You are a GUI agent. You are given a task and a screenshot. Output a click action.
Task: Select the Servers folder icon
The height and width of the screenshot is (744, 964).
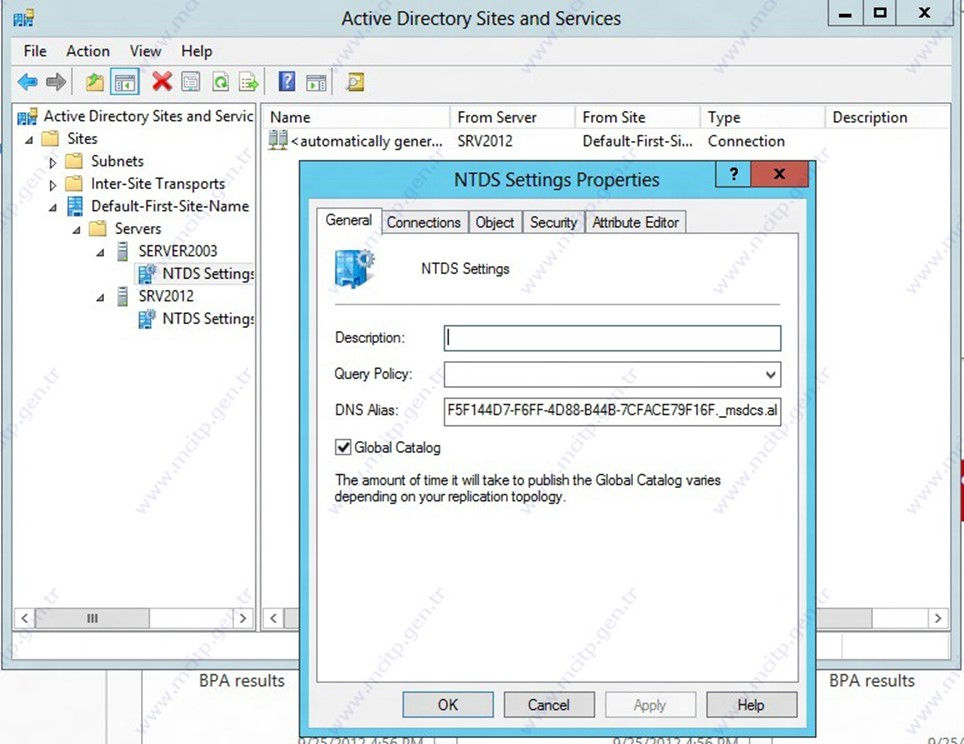pos(98,229)
